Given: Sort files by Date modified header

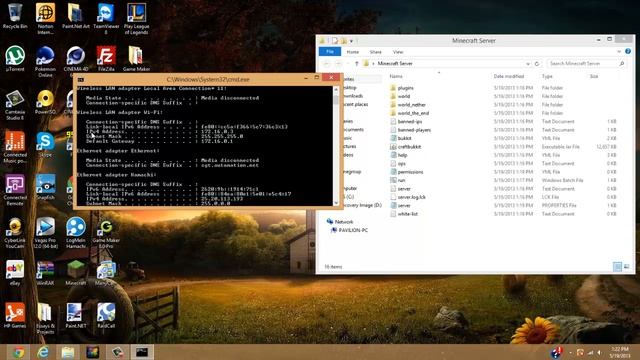Looking at the screenshot, I should pos(509,76).
